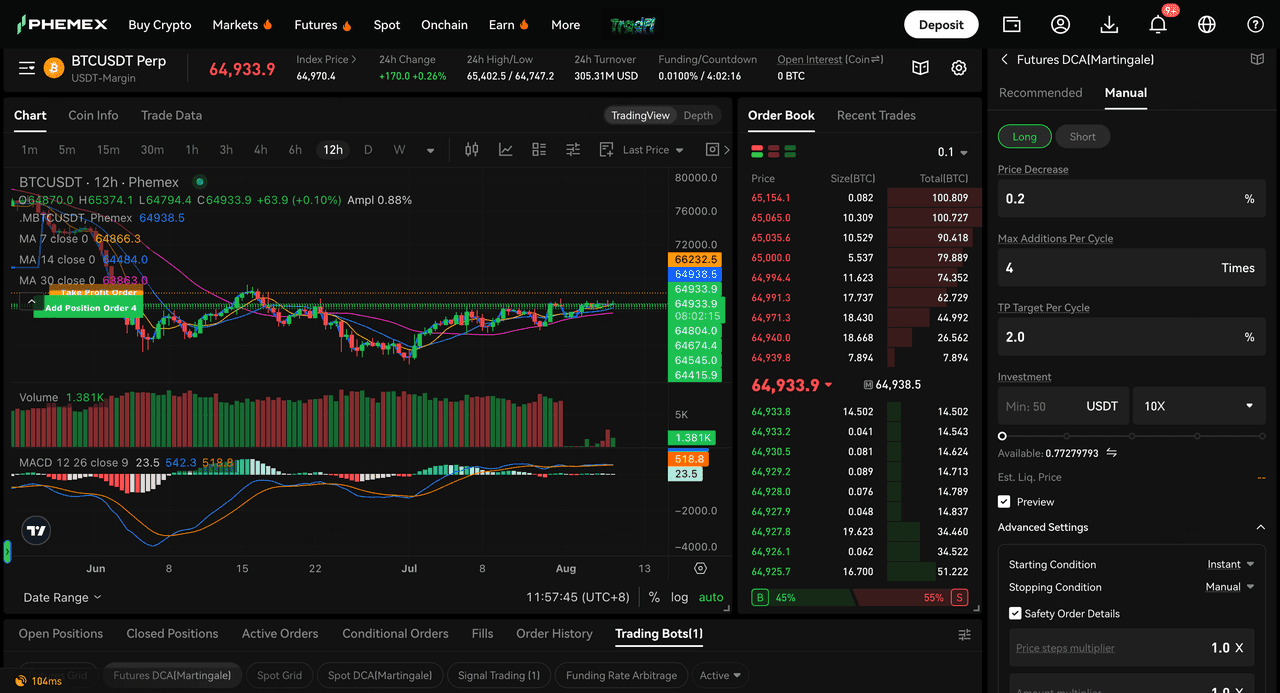Open chart time axis settings gear
1280x693 pixels.
tap(700, 568)
